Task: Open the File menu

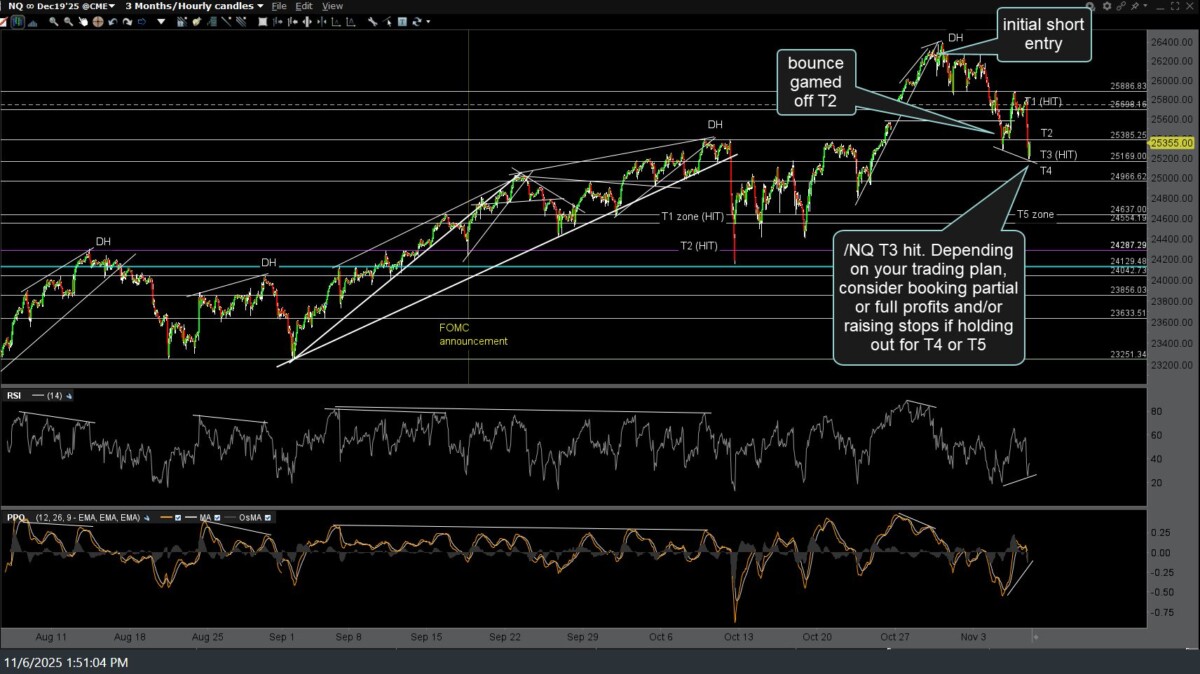Action: tap(280, 6)
